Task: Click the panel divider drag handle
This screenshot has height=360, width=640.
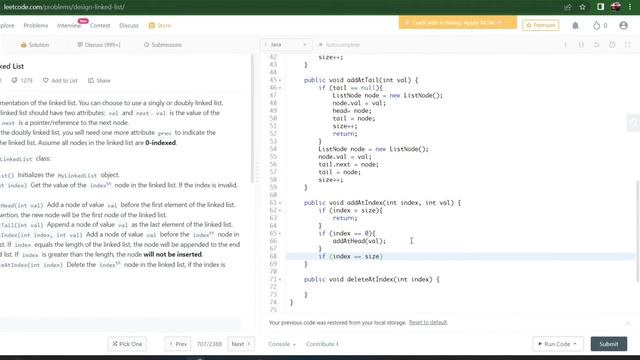Action: [257, 171]
